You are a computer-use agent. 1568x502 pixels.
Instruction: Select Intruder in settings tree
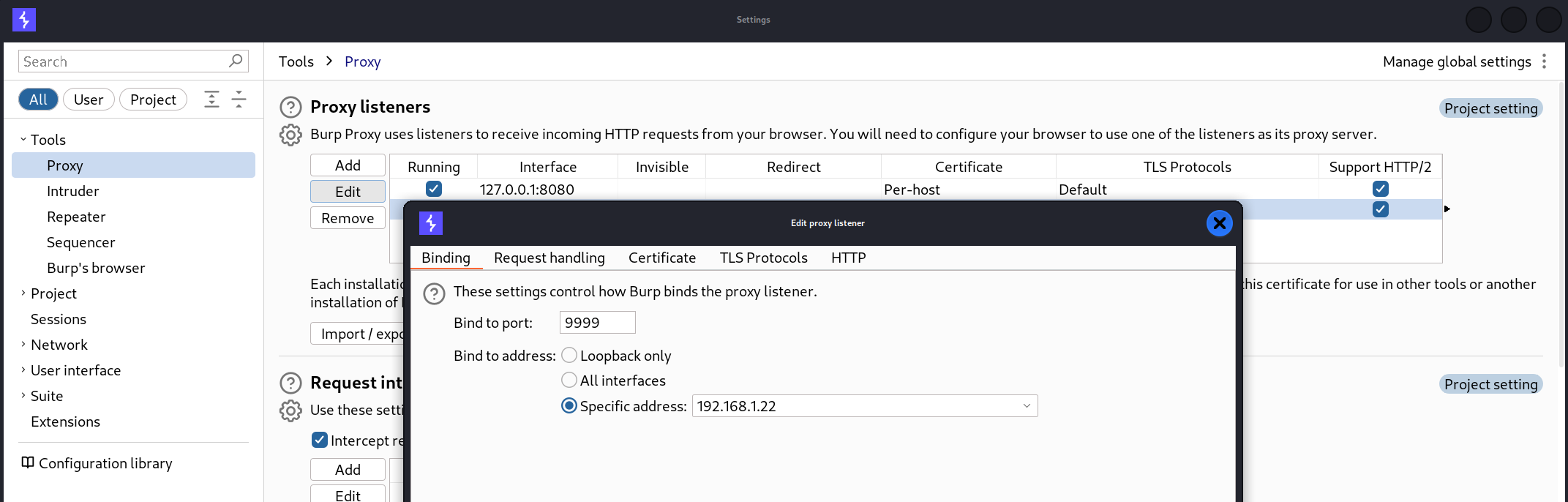[x=72, y=191]
